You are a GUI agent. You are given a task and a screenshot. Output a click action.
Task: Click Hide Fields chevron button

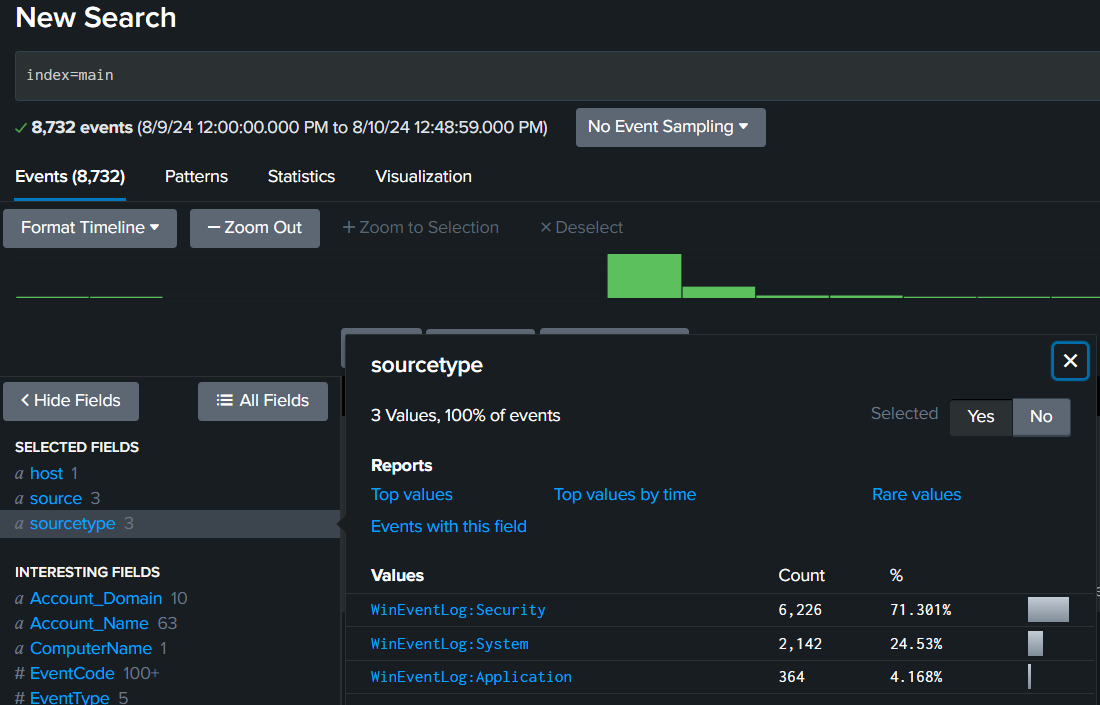(71, 401)
